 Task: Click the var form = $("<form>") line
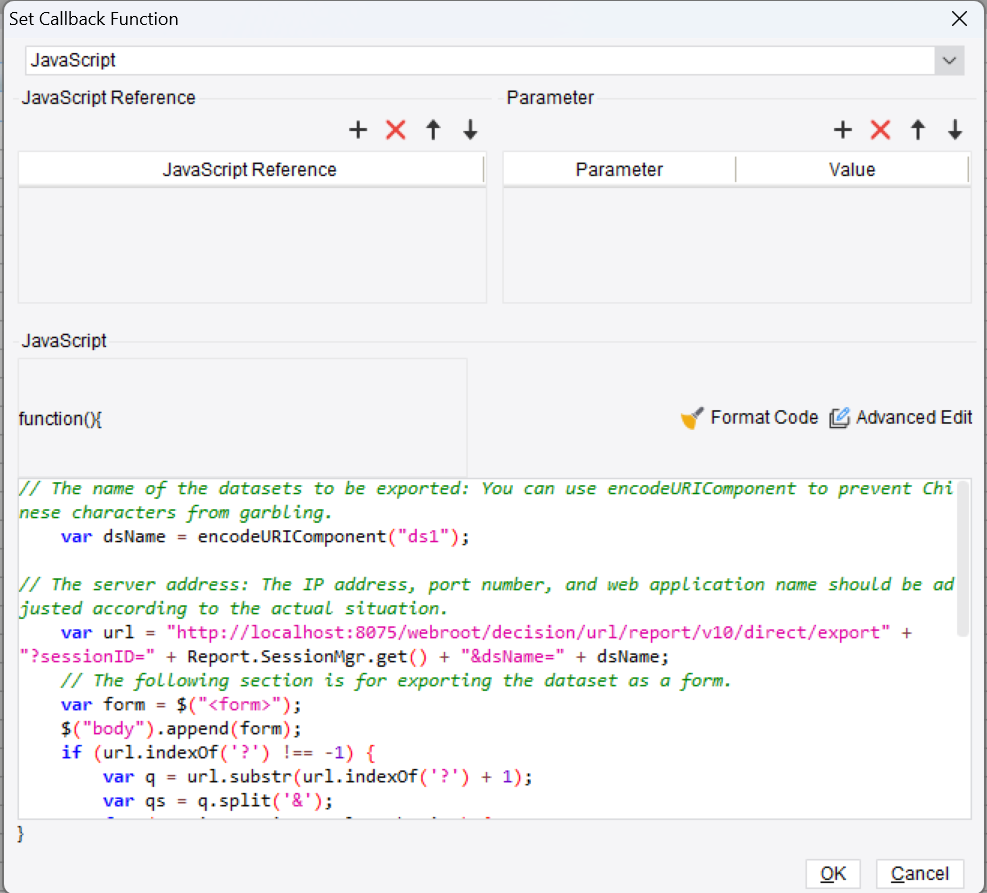[181, 705]
